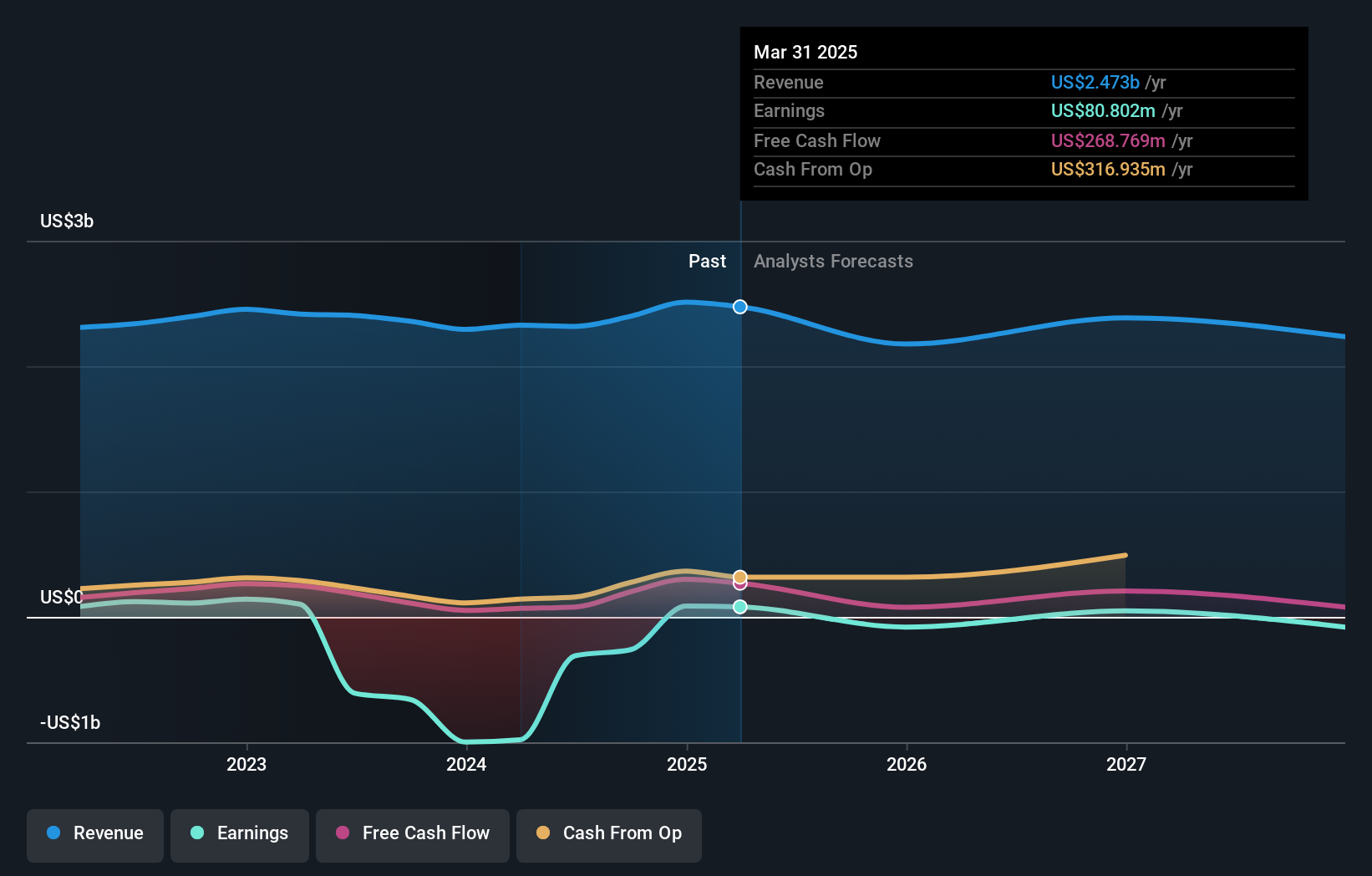Viewport: 1372px width, 876px height.
Task: Toggle the Cash From Op legend series
Action: 609,835
